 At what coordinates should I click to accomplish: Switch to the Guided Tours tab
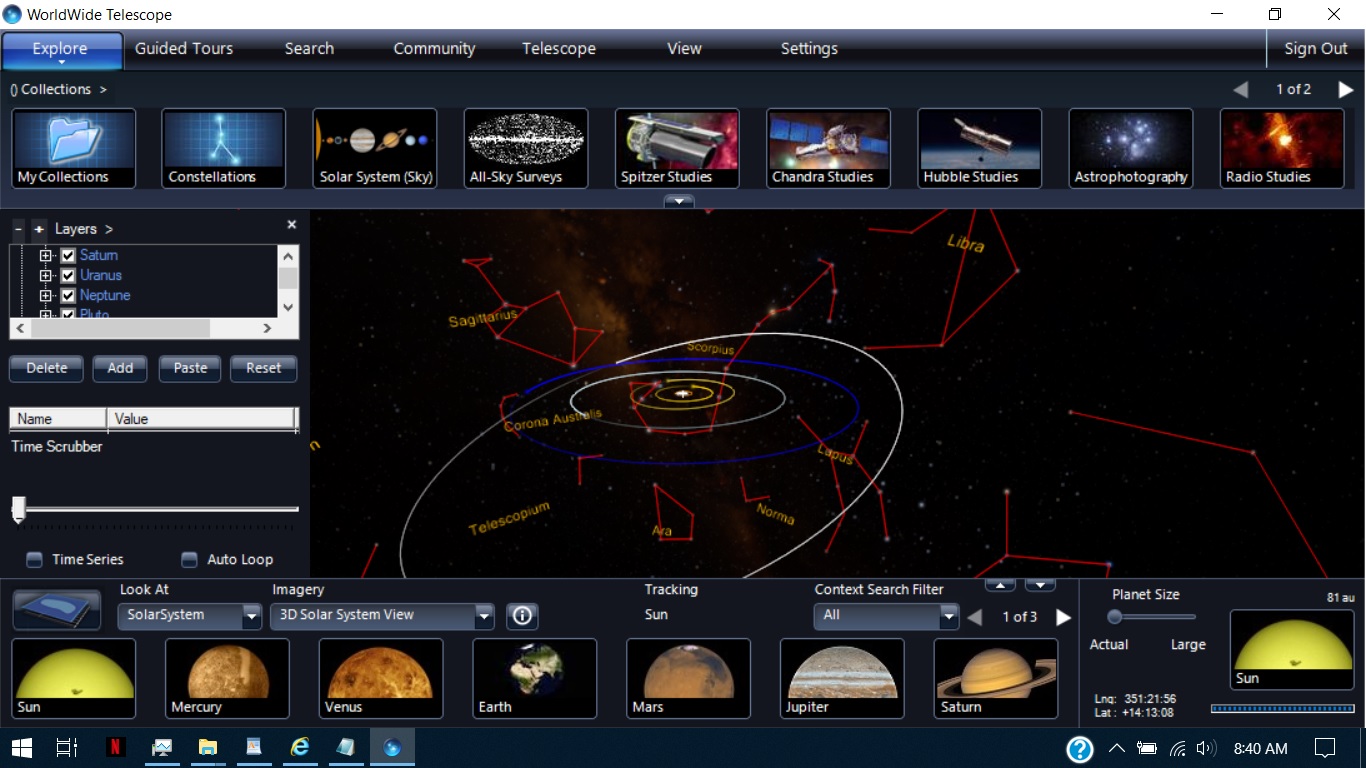184,48
